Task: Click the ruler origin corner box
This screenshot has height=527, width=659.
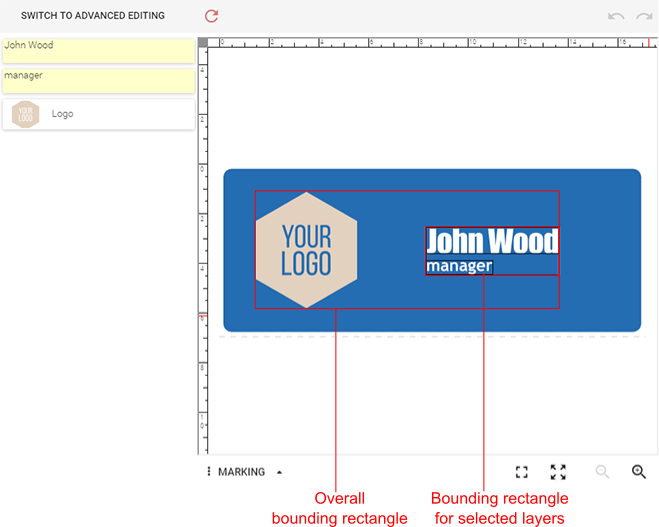Action: coord(203,42)
